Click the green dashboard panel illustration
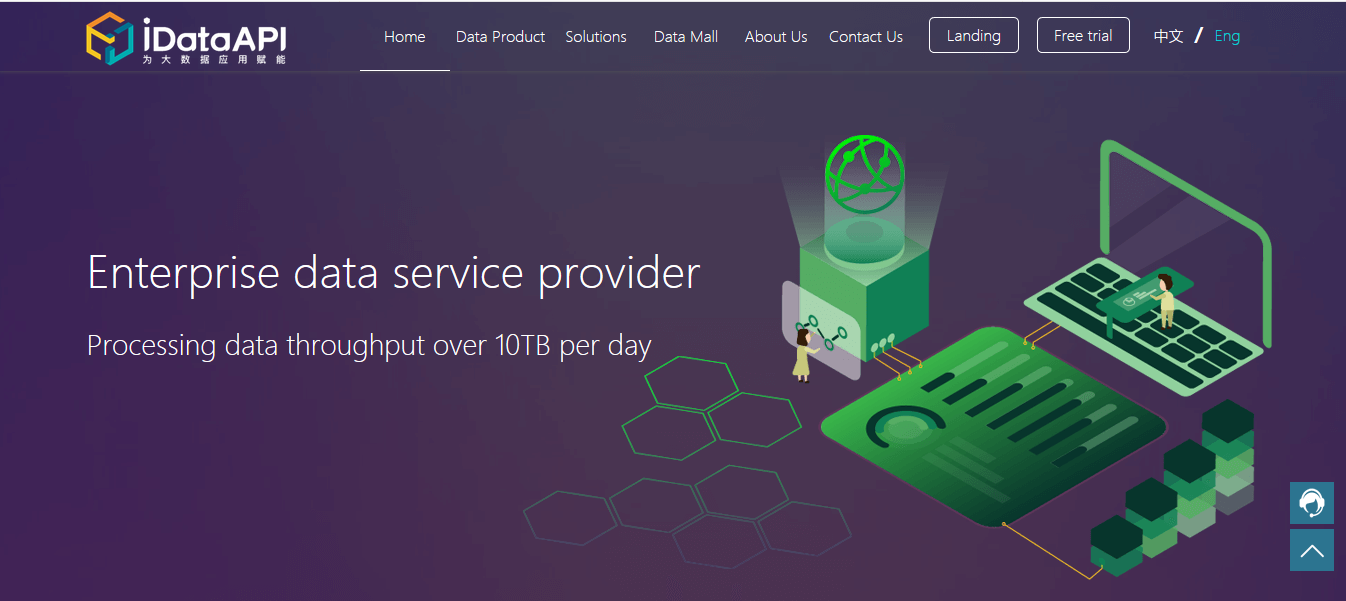 (x=993, y=425)
